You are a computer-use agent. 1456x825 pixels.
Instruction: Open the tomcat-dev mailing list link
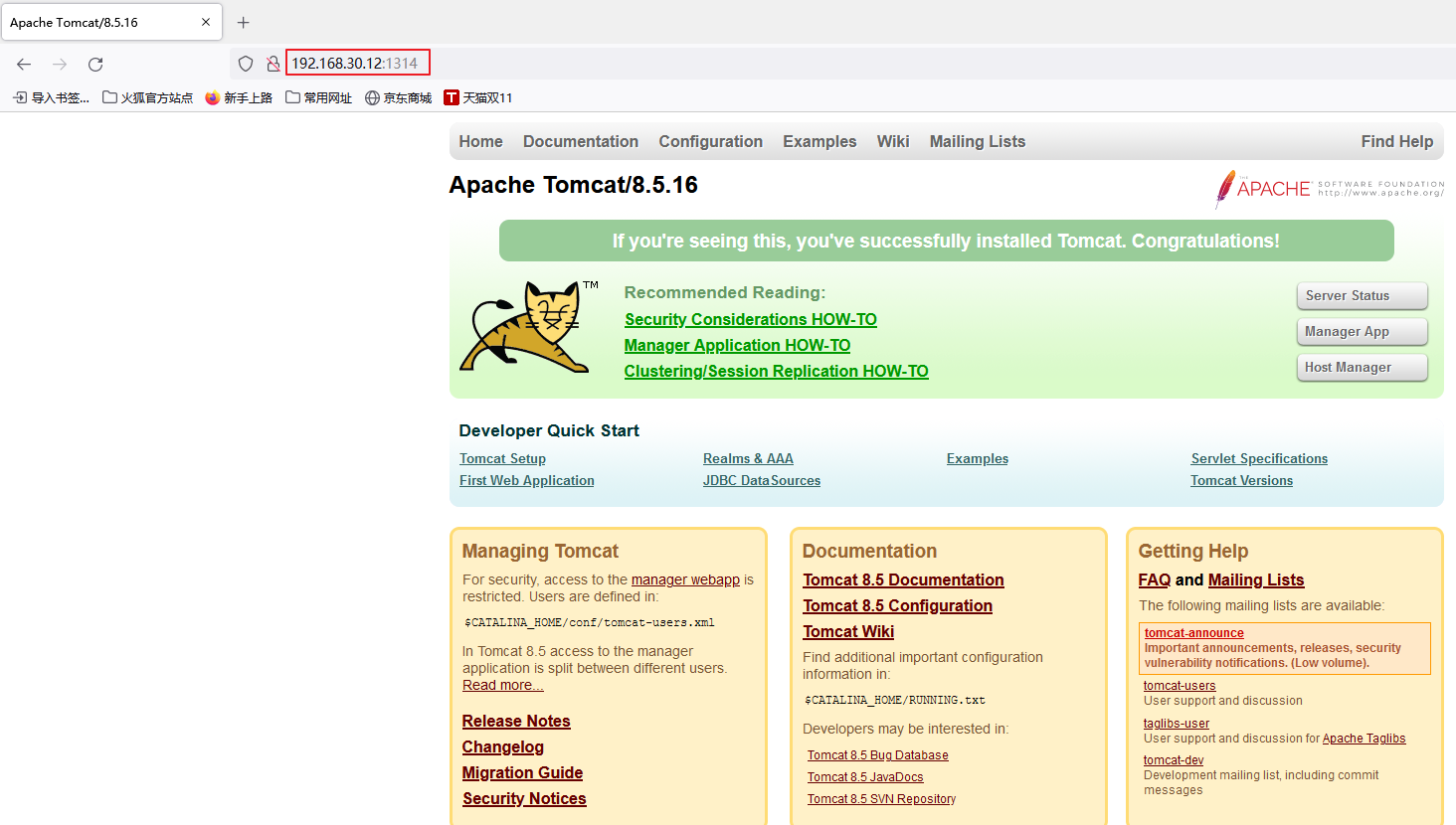tap(1174, 760)
